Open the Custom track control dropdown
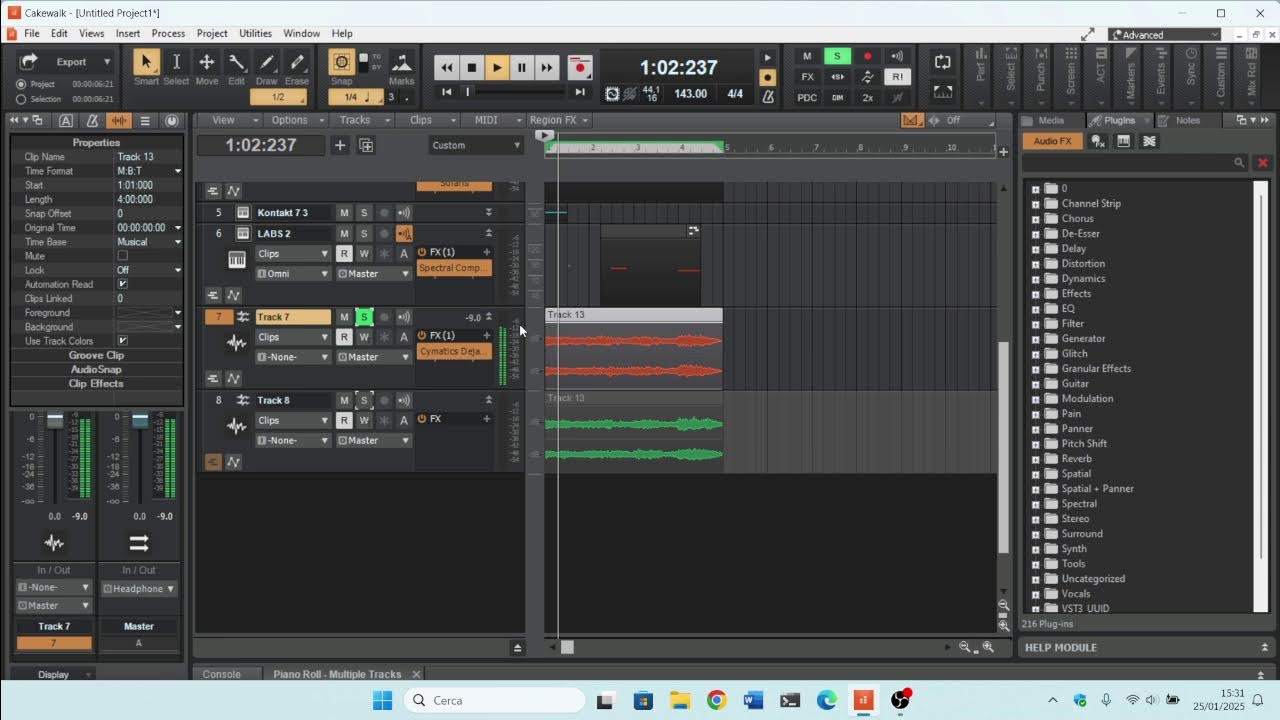The width and height of the screenshot is (1280, 720). coord(476,145)
